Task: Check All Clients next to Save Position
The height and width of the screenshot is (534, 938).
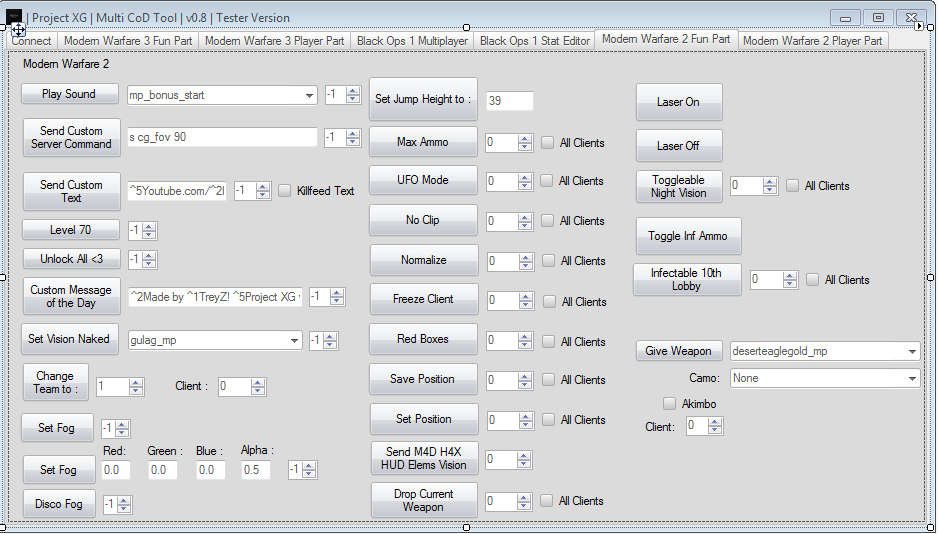Action: tap(547, 380)
